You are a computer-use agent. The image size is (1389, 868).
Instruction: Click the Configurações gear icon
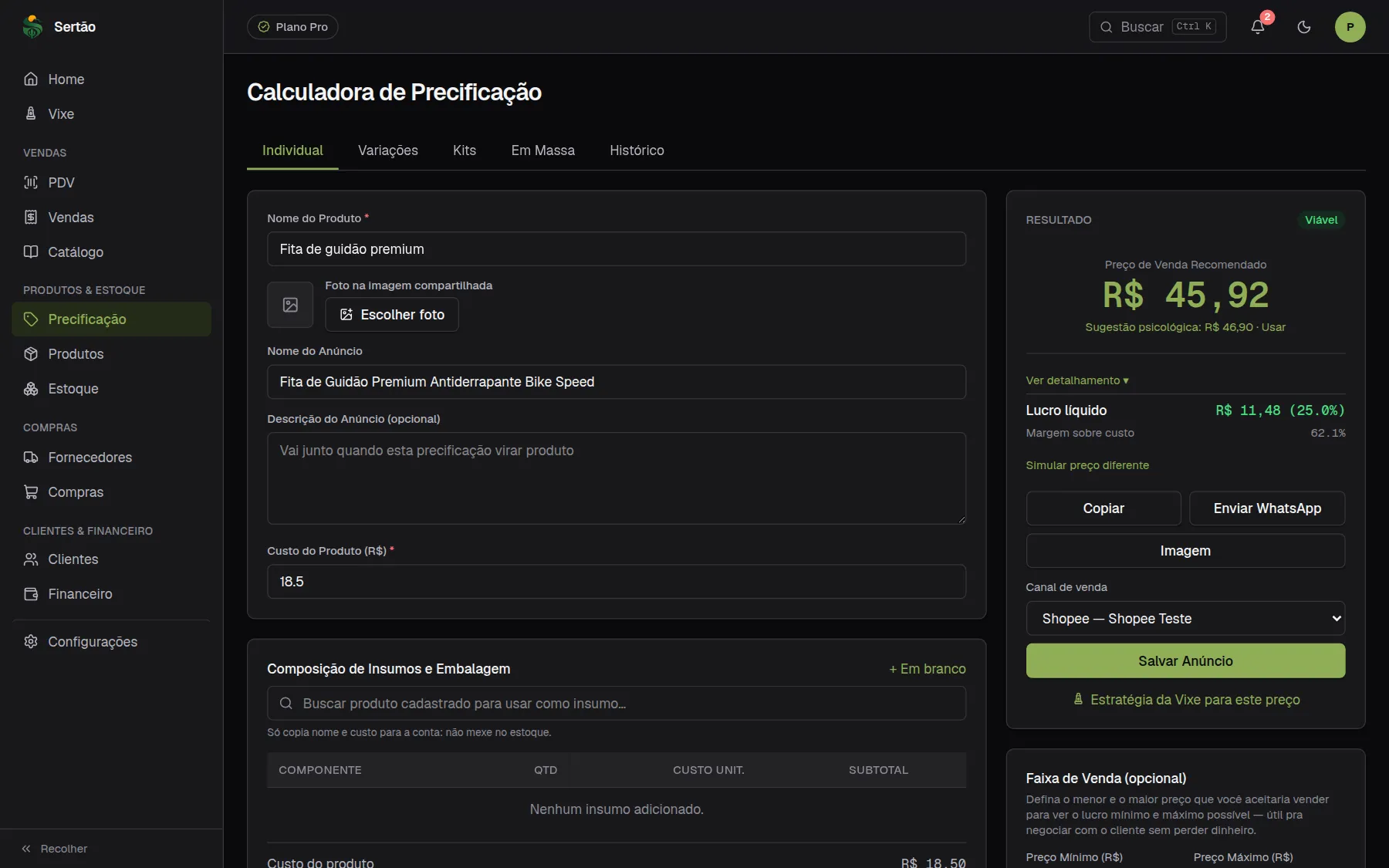[x=31, y=641]
